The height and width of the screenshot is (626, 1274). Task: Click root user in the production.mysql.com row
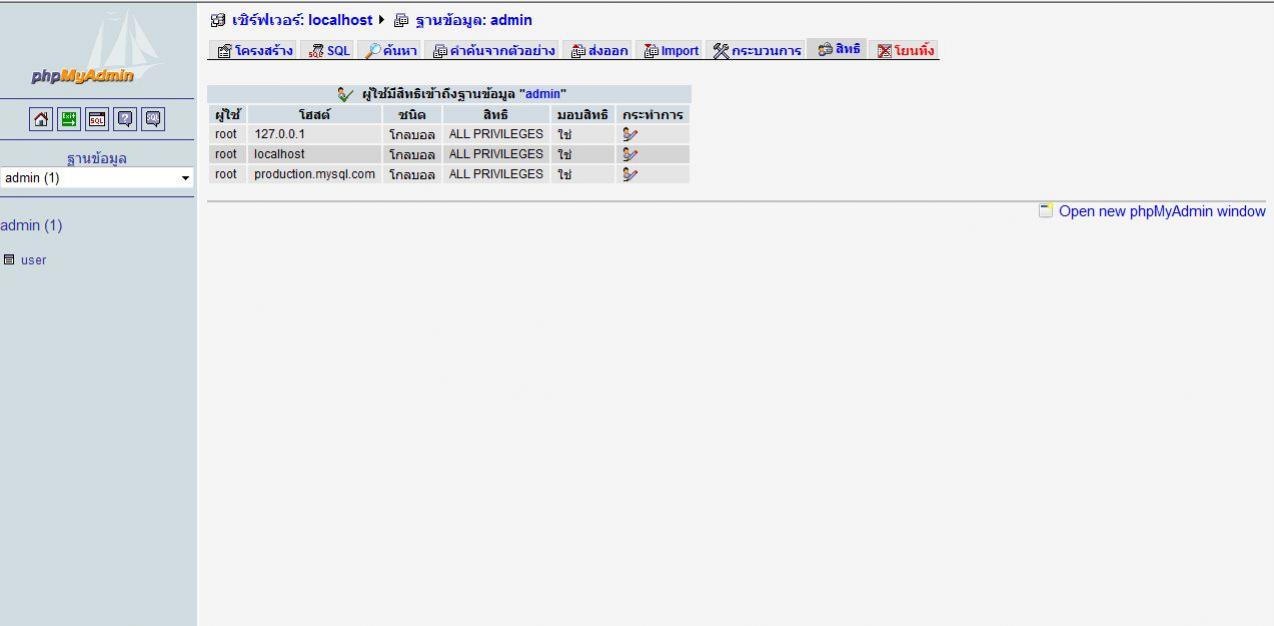(x=226, y=174)
